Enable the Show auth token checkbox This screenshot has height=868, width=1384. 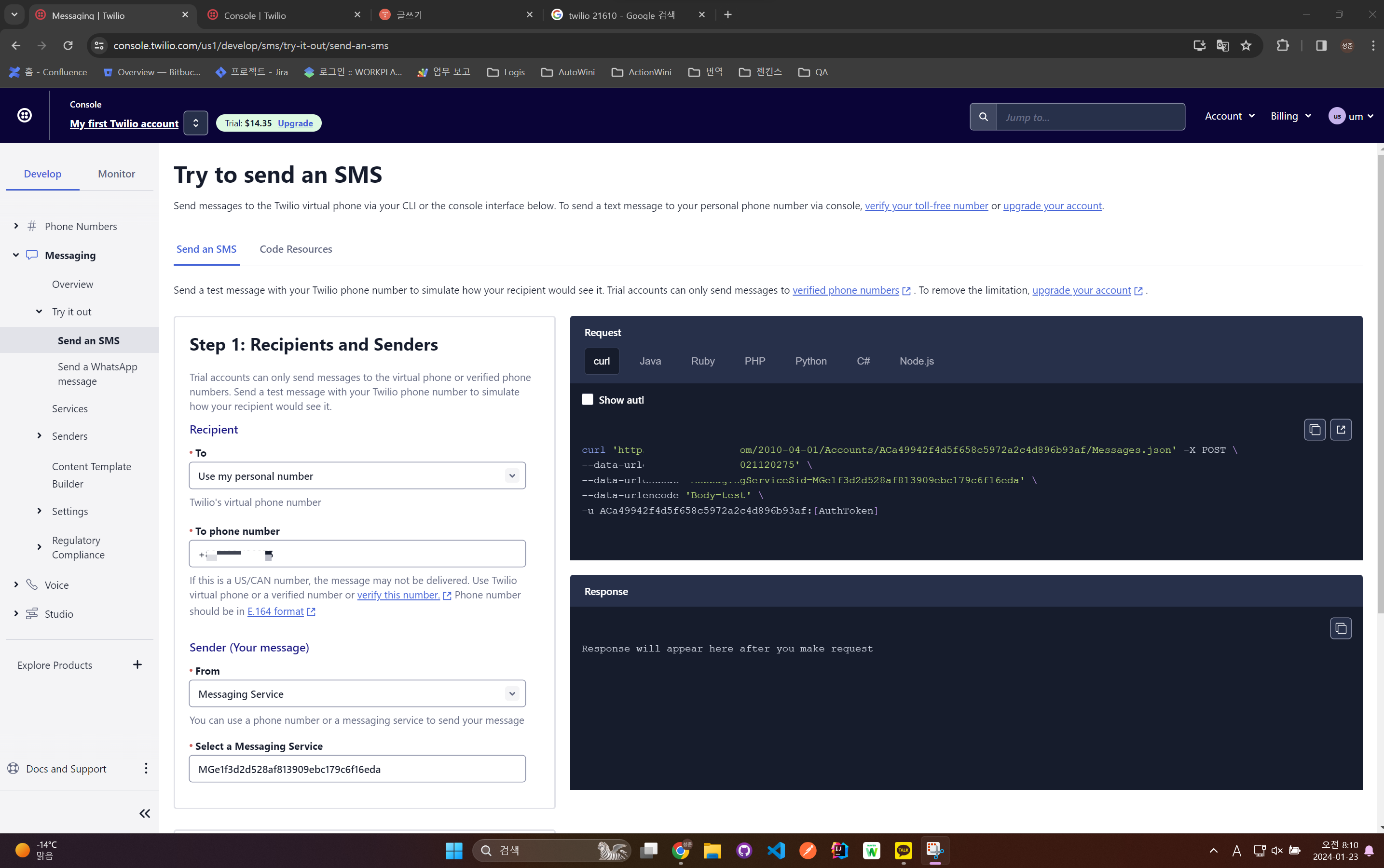point(587,400)
